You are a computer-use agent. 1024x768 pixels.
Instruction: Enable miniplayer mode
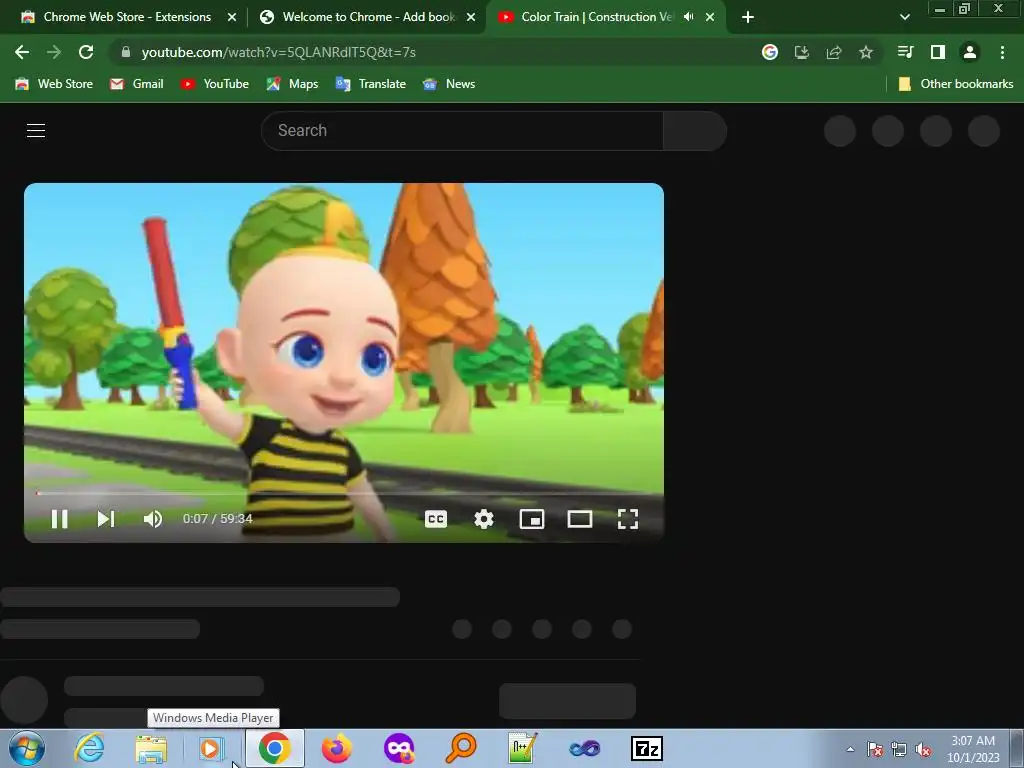tap(532, 519)
